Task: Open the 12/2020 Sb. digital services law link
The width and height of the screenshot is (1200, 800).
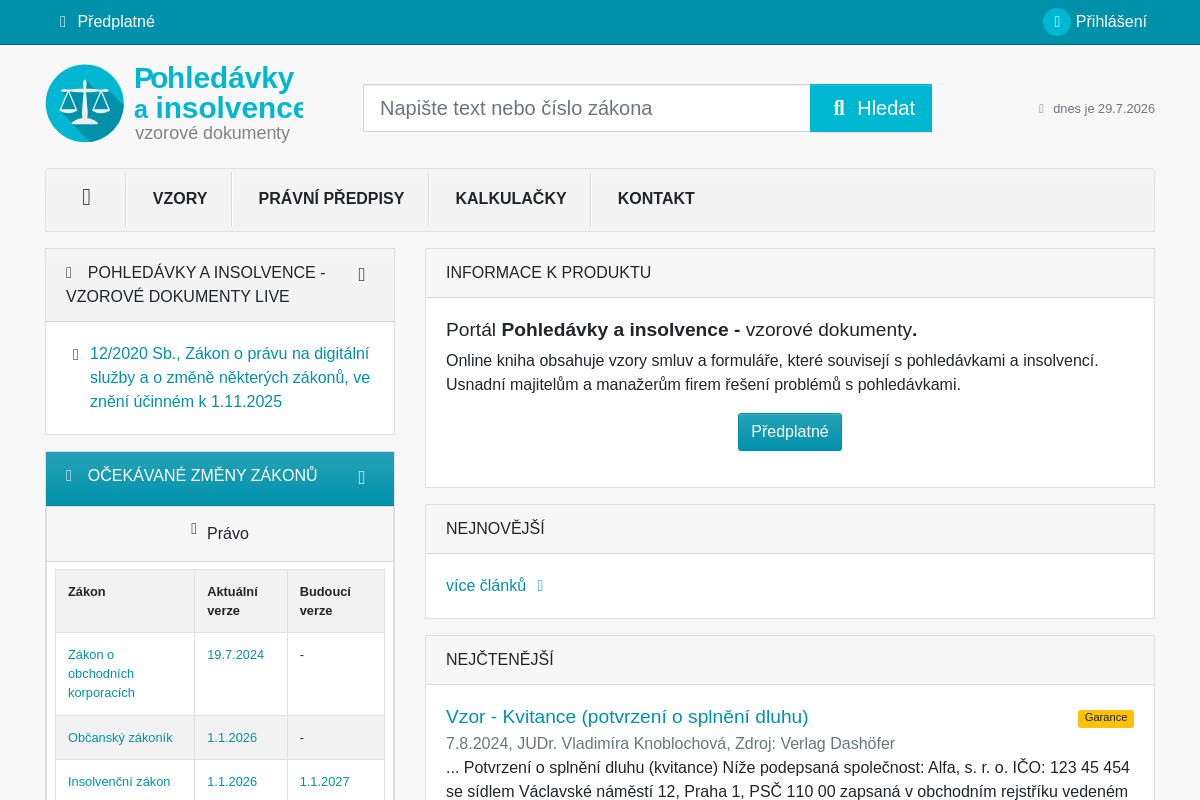Action: (x=230, y=378)
